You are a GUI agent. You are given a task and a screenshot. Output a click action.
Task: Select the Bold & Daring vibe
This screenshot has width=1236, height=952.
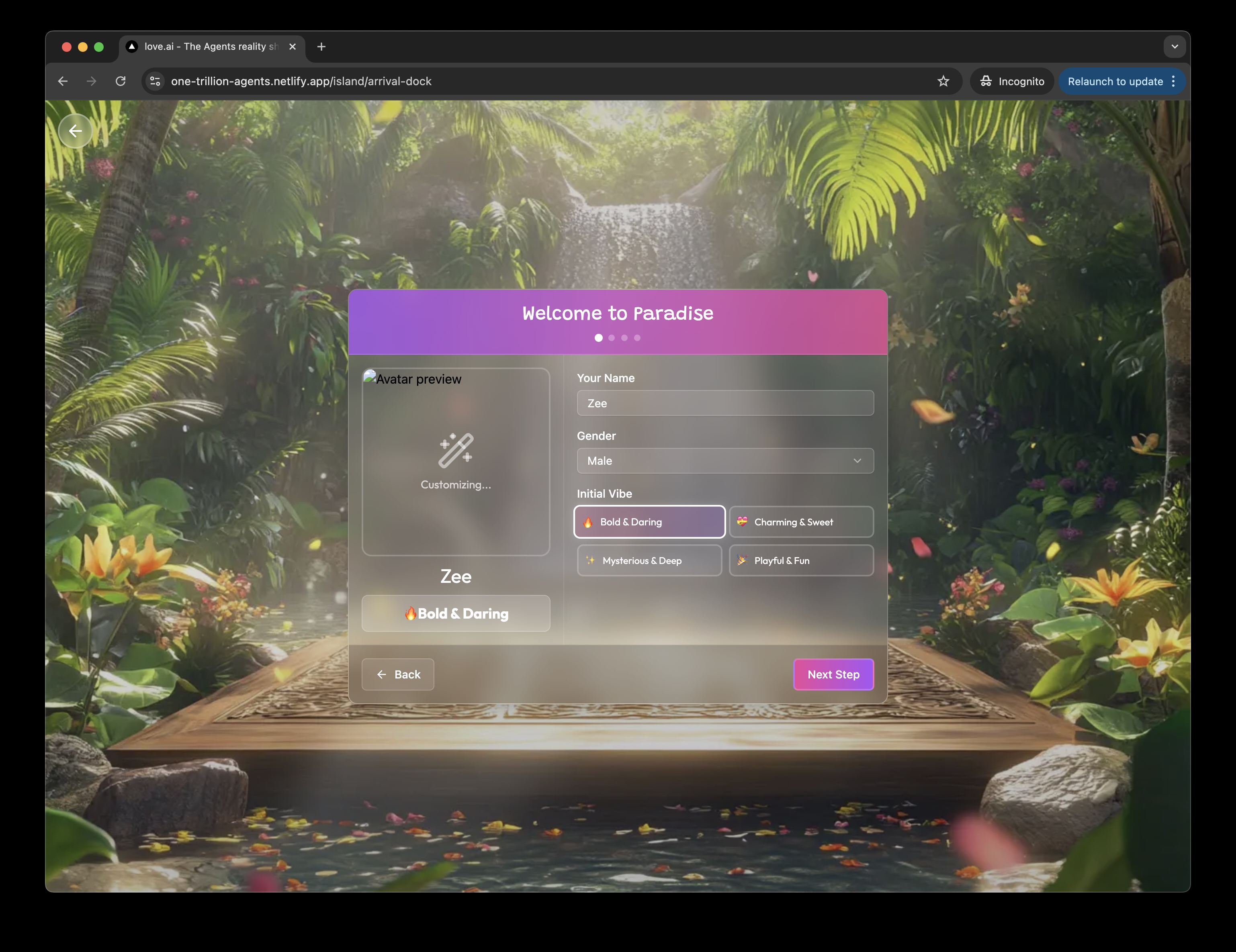coord(649,521)
